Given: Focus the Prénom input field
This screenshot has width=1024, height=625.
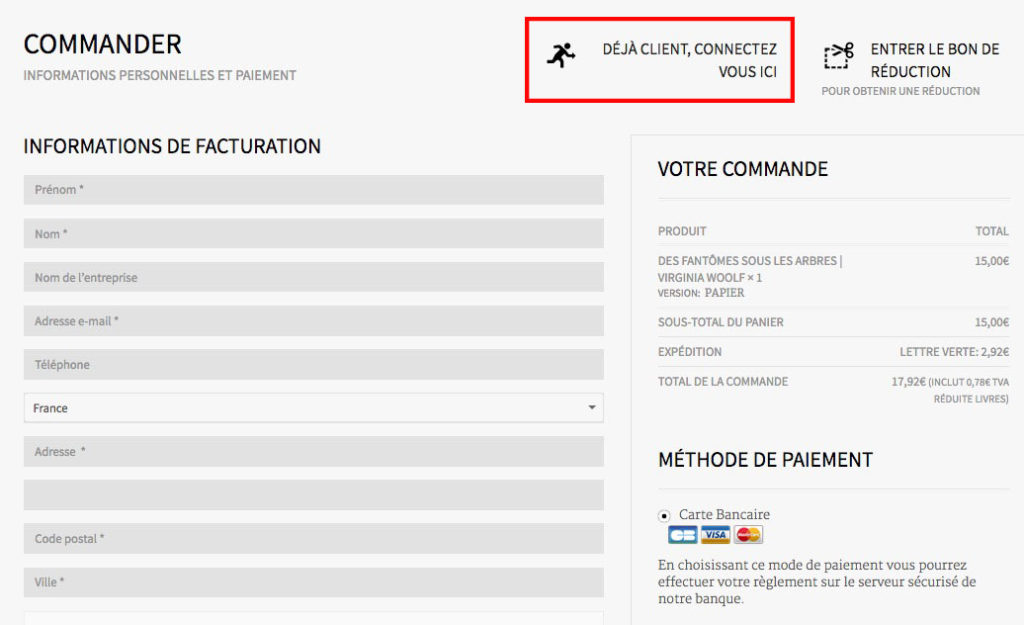Looking at the screenshot, I should tap(313, 189).
